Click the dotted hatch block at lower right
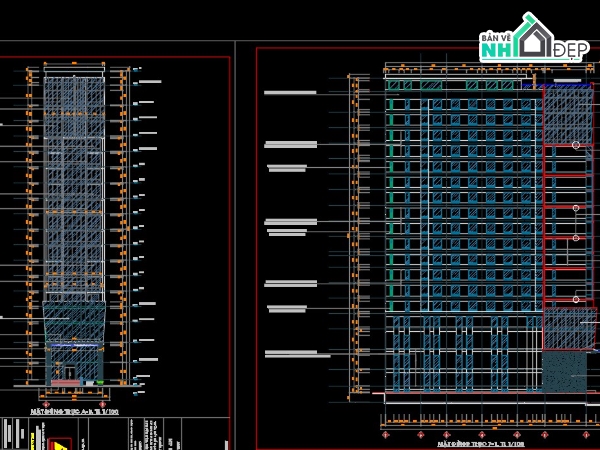 click(564, 372)
